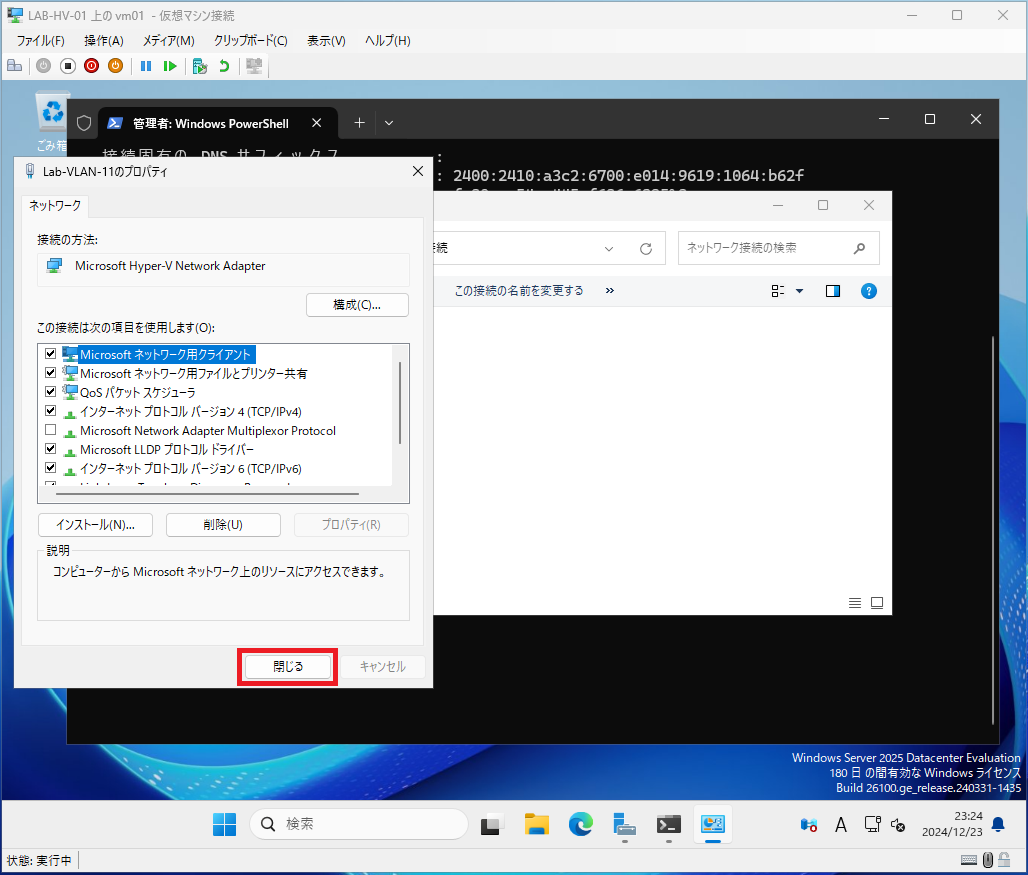Click the Revert green arrow icon

coord(224,66)
